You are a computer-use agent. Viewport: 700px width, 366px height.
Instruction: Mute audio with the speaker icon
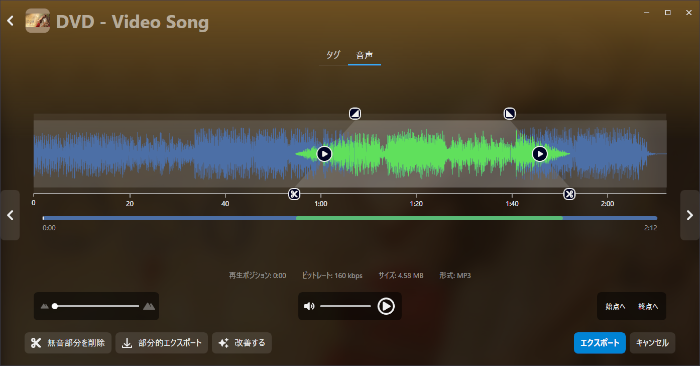click(x=309, y=306)
